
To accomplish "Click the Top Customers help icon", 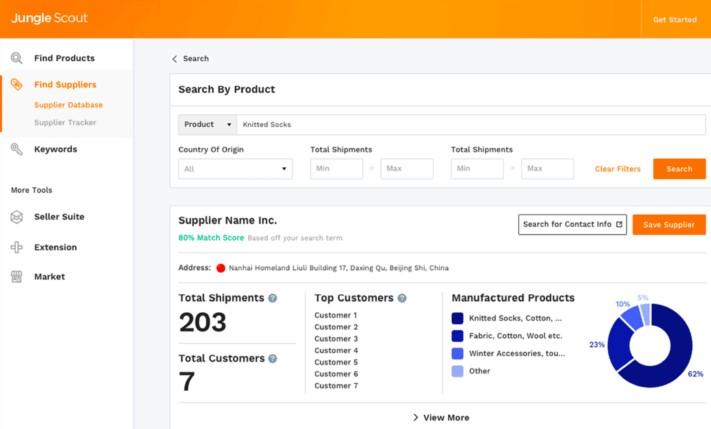I will coord(402,298).
